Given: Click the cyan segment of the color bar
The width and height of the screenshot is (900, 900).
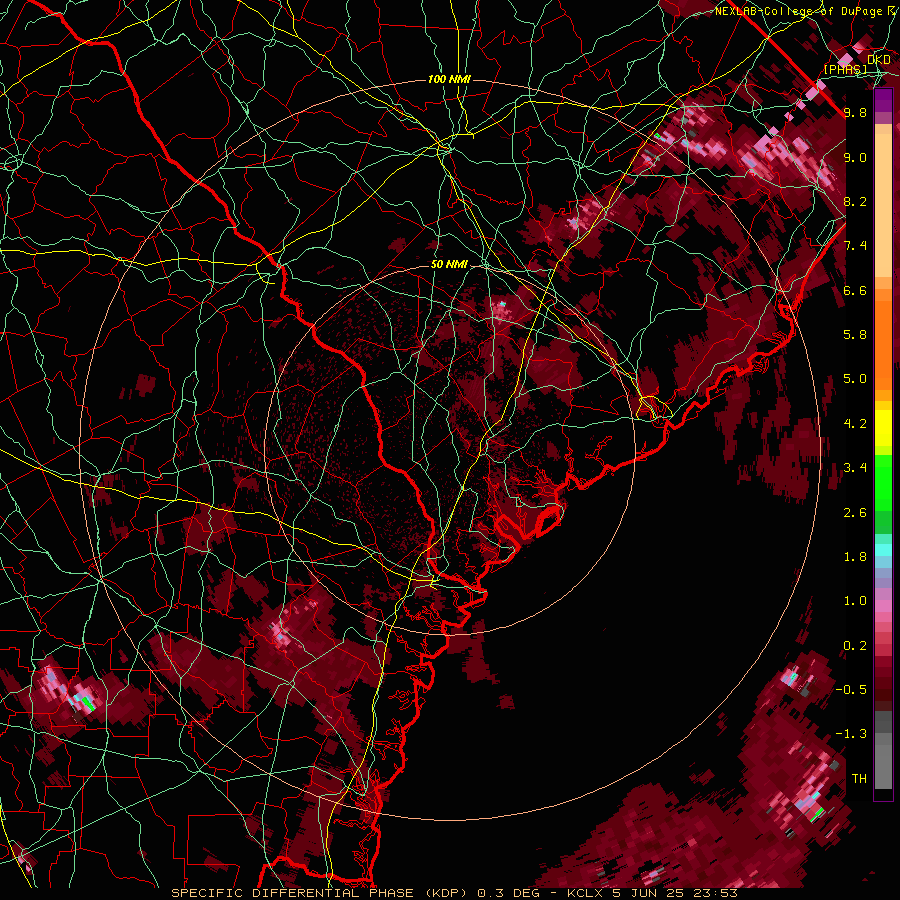Looking at the screenshot, I should [883, 549].
